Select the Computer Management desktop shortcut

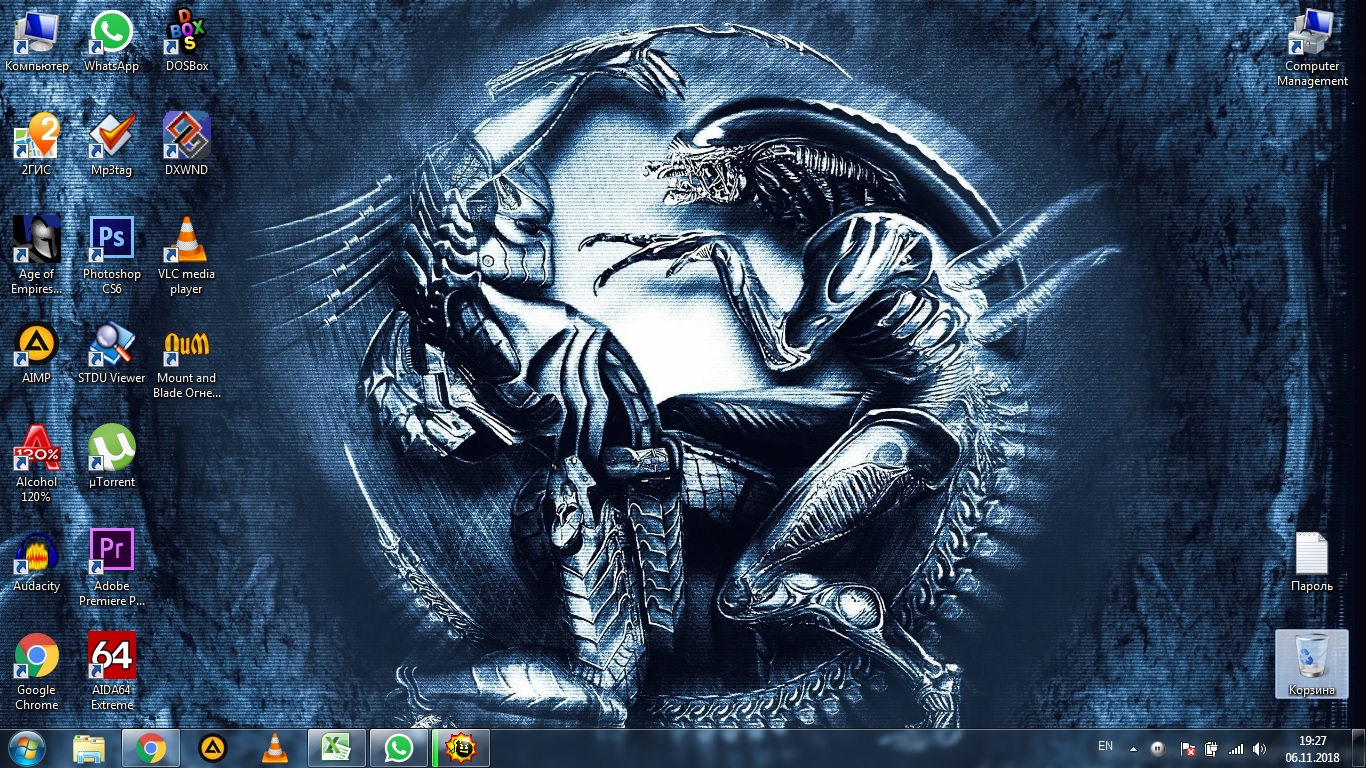[x=1312, y=48]
